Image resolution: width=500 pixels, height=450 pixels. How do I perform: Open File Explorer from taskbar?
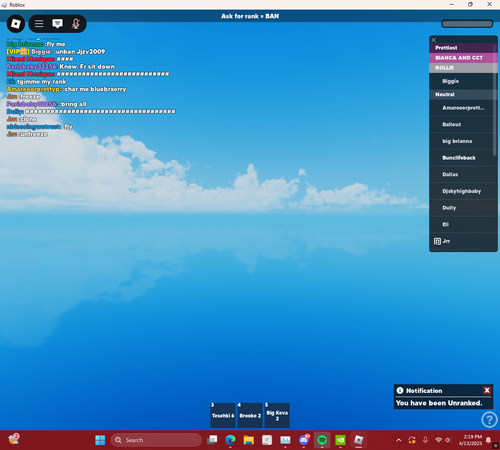tap(249, 440)
